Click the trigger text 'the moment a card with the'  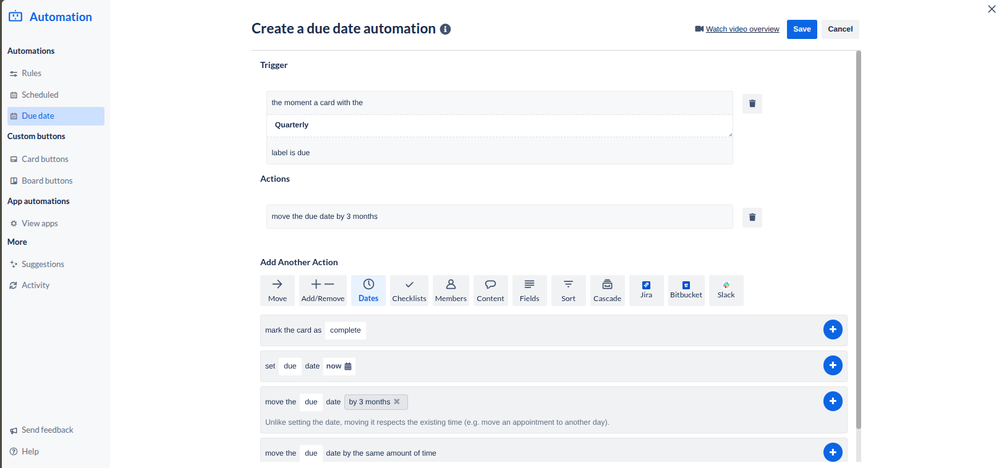tap(317, 103)
